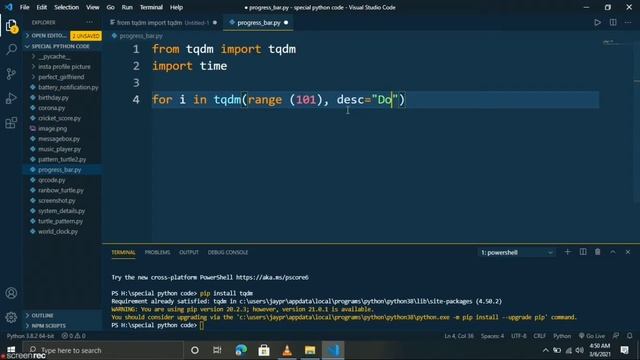Expand the Outline section

(x=62, y=316)
